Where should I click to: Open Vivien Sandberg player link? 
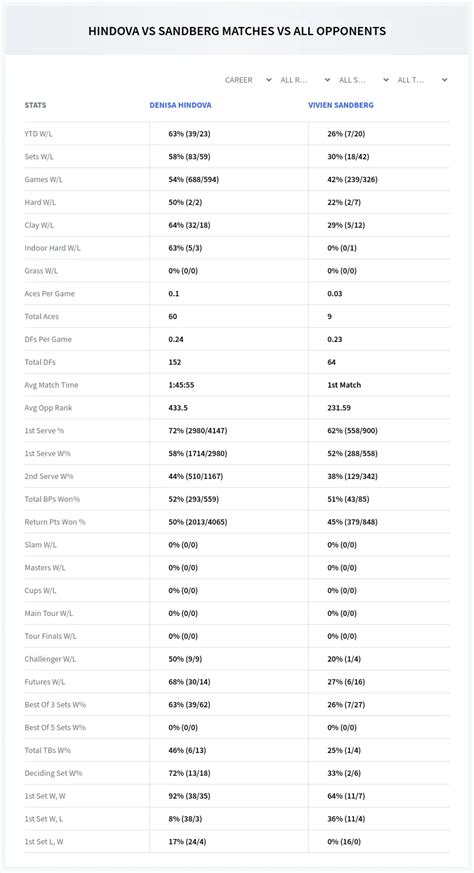point(341,105)
